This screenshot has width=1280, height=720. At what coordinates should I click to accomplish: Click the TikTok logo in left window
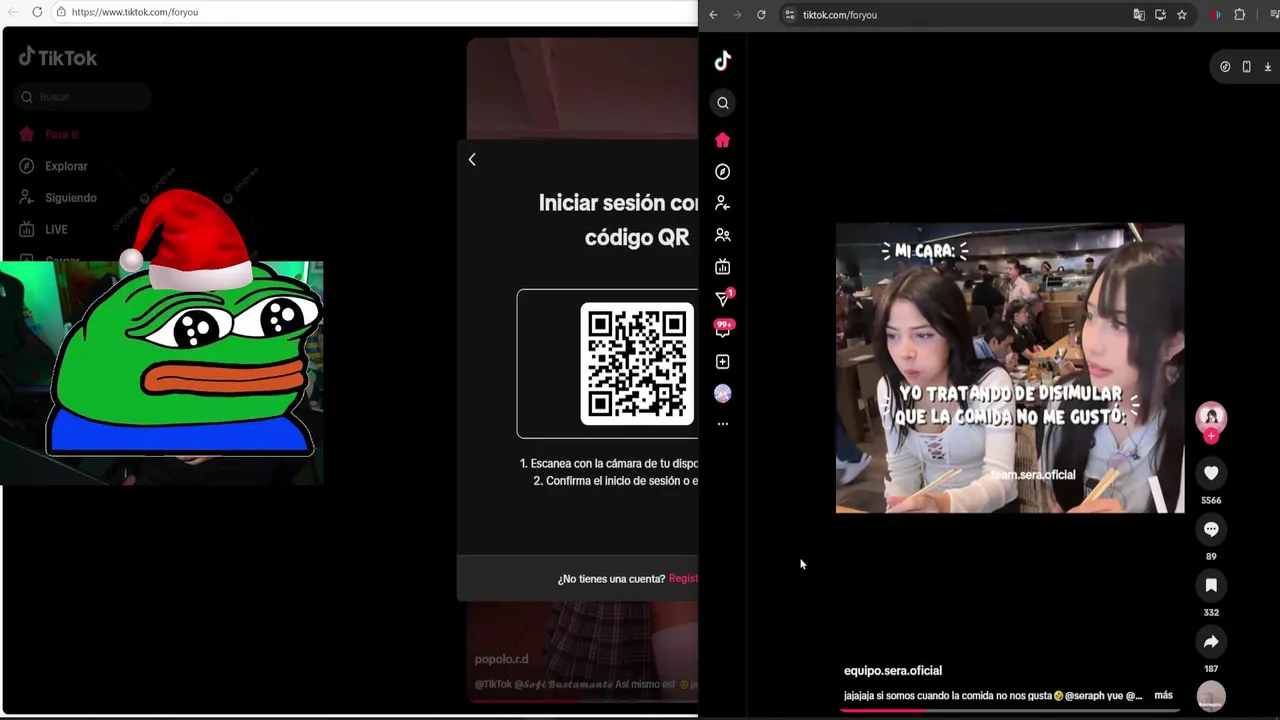pos(58,57)
